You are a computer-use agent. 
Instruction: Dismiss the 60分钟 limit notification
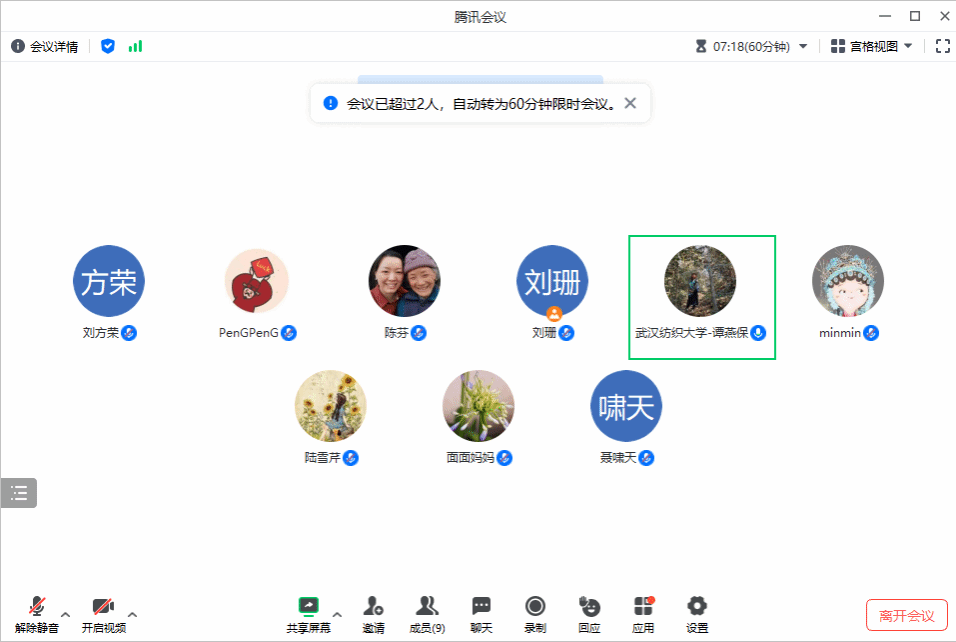click(x=630, y=103)
